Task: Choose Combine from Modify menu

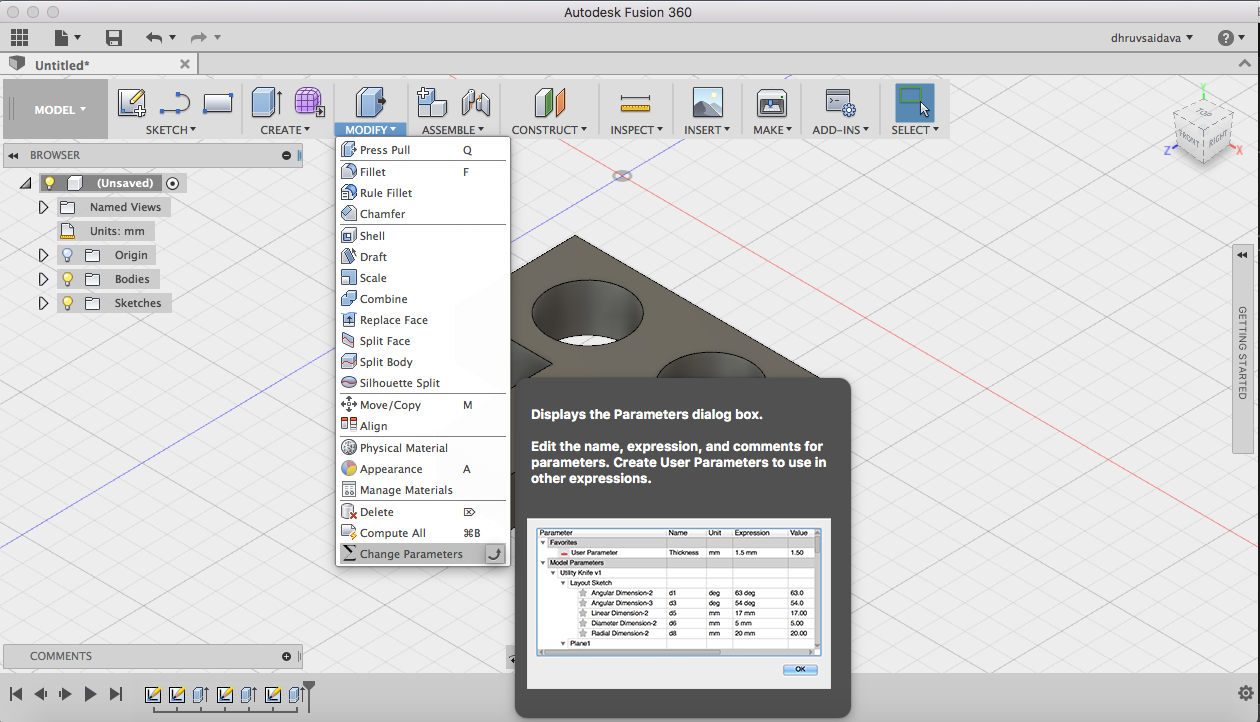Action: click(423, 299)
